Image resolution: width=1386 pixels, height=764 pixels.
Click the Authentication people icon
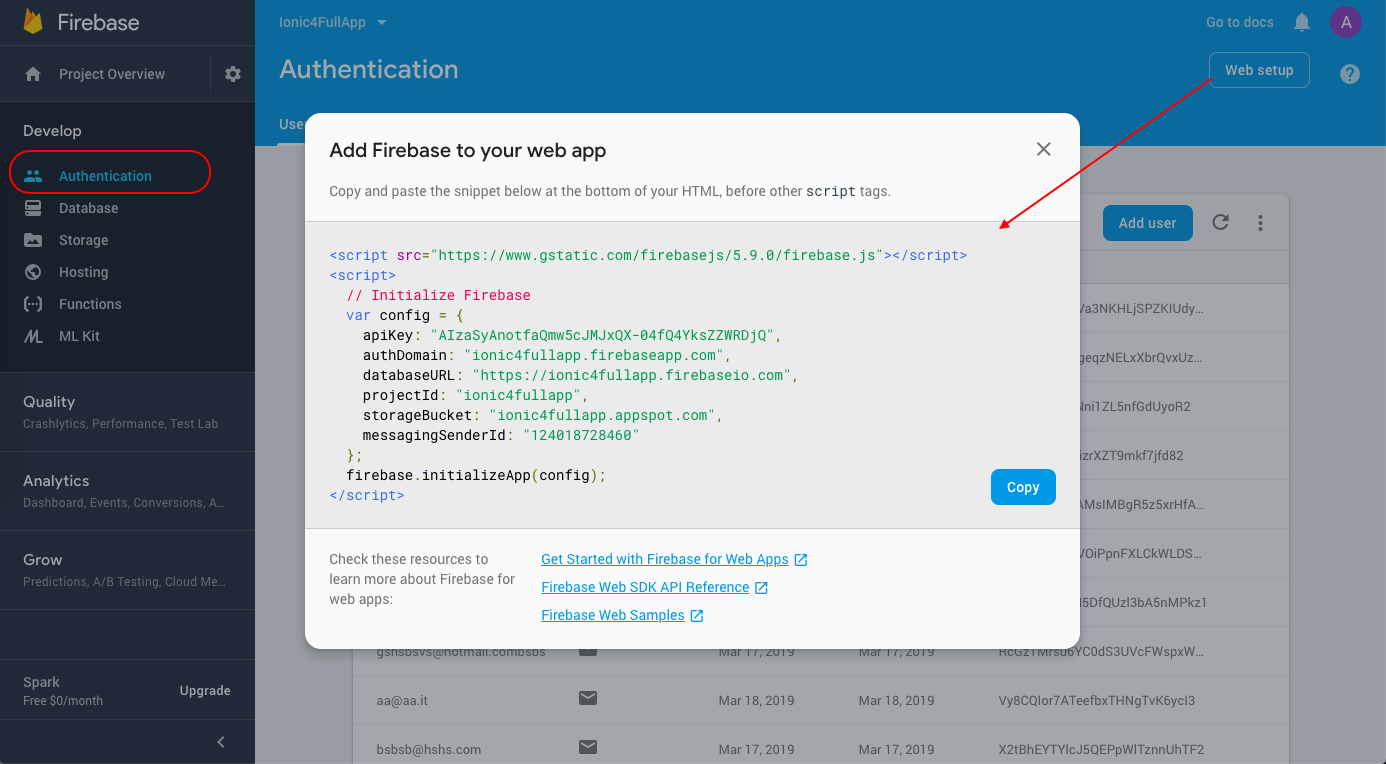[x=33, y=176]
